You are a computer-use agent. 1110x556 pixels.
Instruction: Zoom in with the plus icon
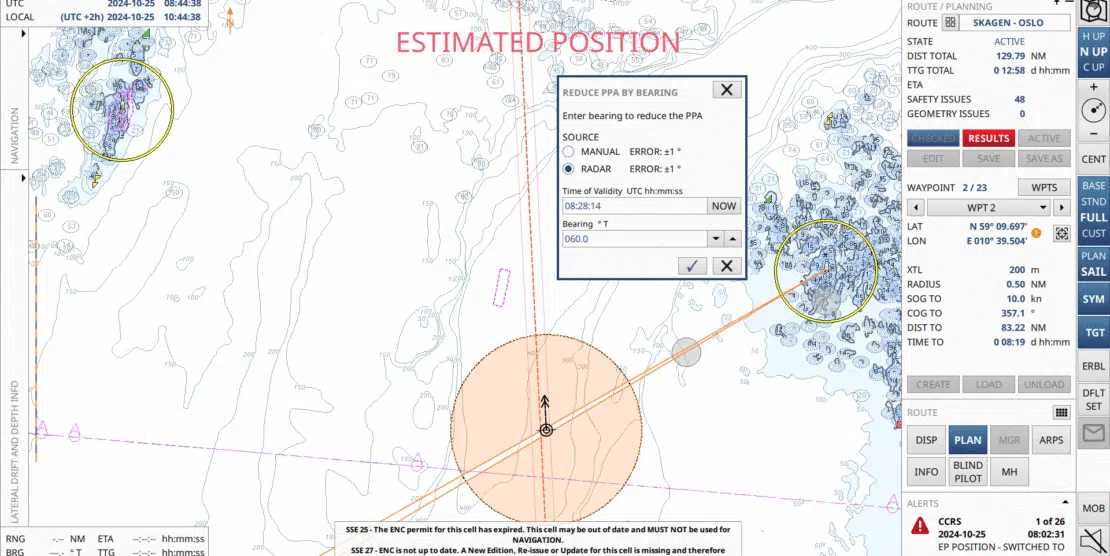(1093, 87)
